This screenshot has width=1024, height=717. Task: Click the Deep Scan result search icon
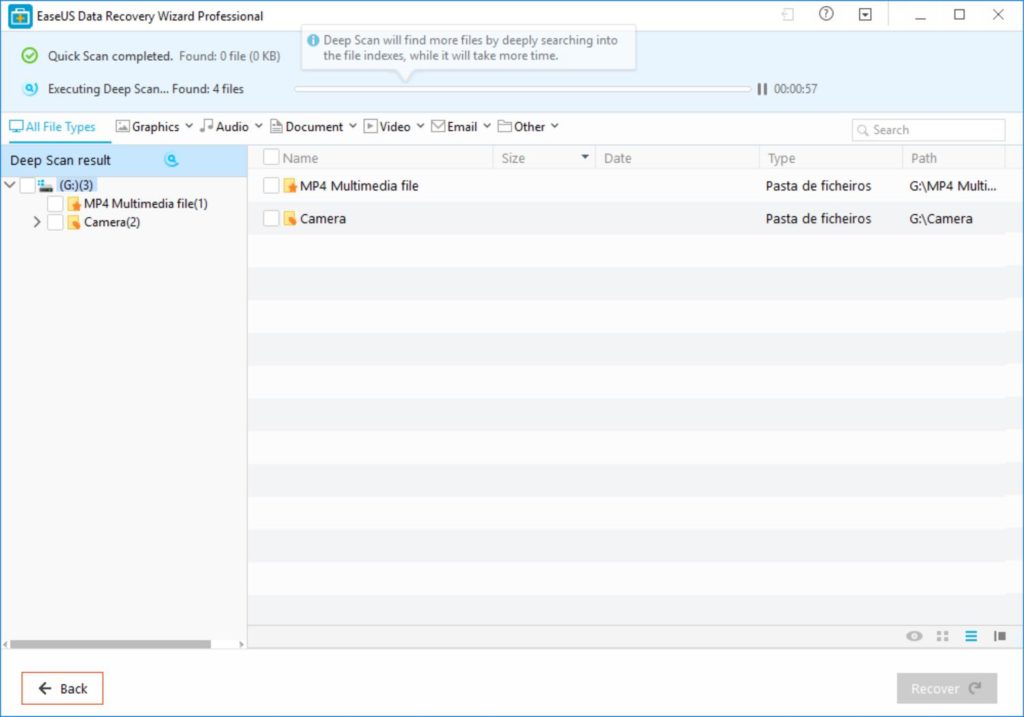pyautogui.click(x=171, y=160)
